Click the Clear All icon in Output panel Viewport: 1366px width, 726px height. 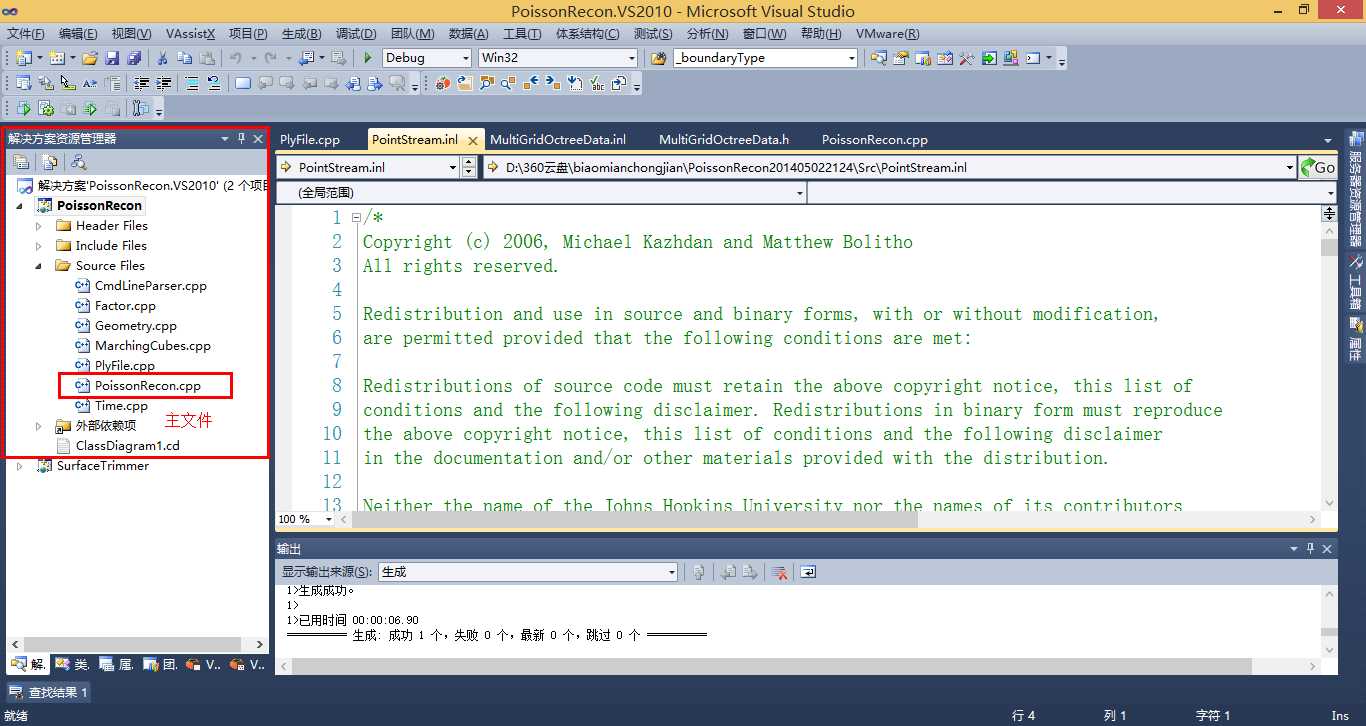point(779,572)
